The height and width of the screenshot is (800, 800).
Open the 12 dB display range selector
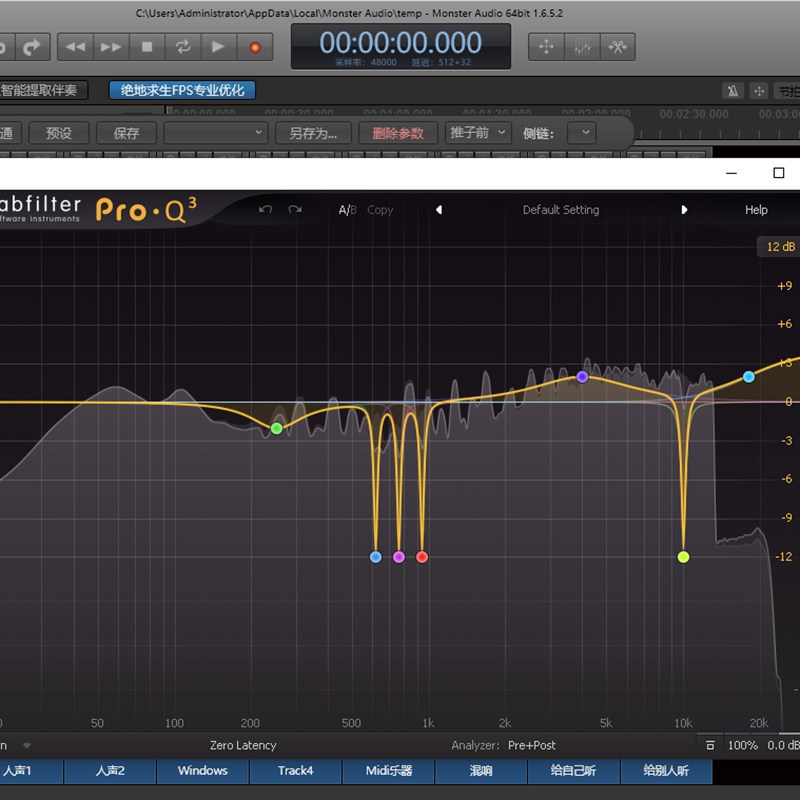click(780, 247)
